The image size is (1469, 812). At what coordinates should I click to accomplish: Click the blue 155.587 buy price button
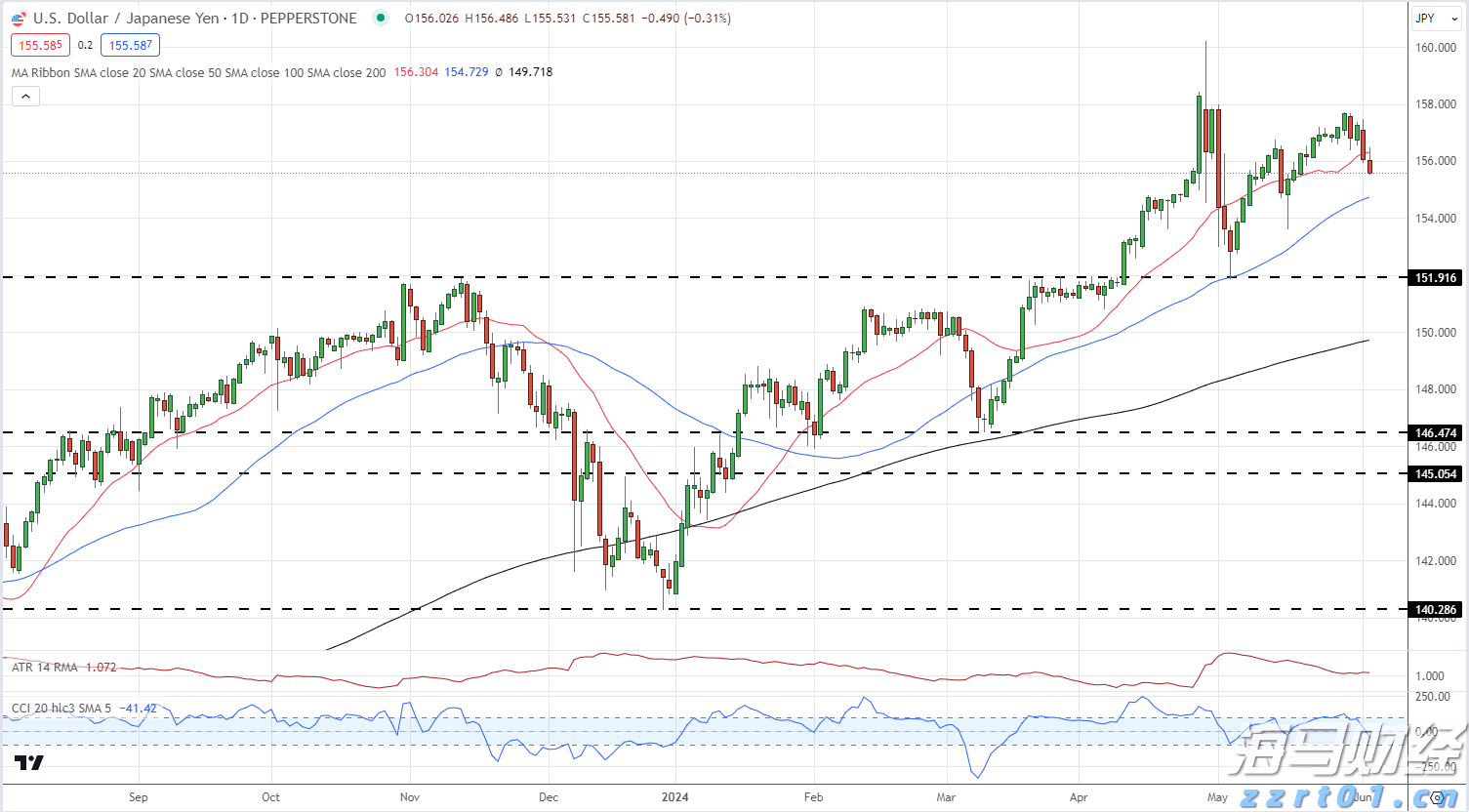(x=130, y=45)
